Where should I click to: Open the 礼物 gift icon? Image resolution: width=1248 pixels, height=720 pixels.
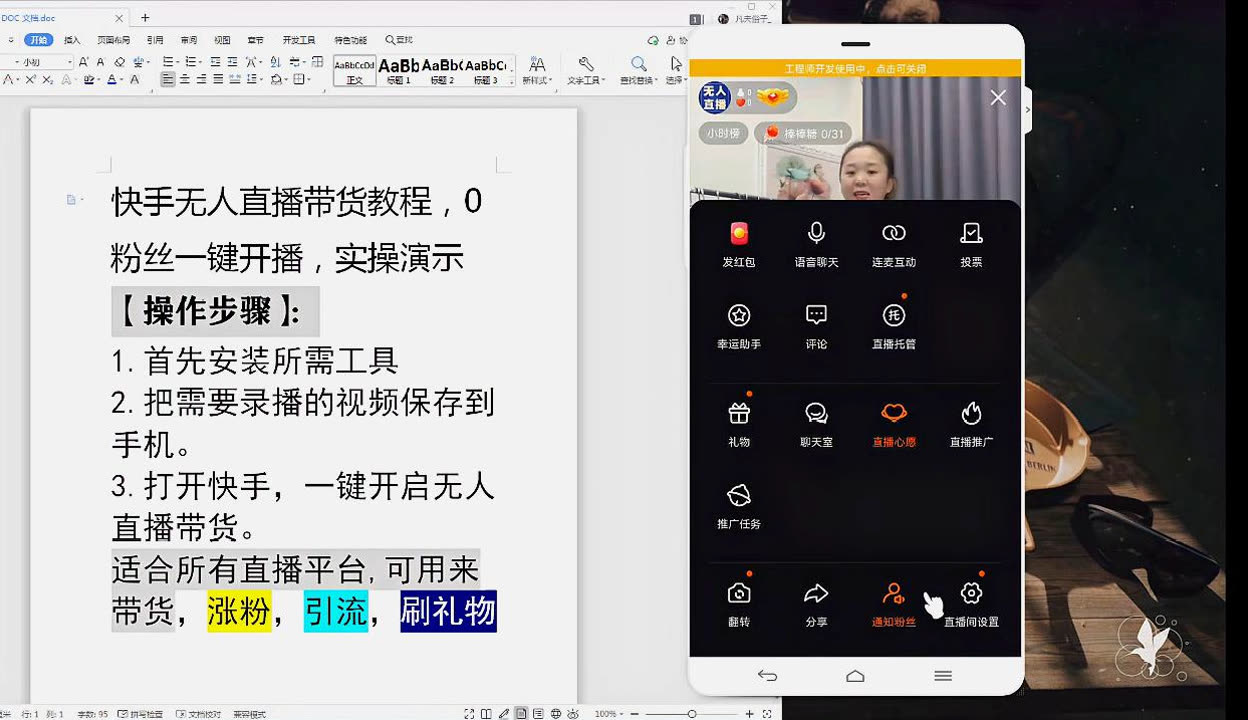739,413
